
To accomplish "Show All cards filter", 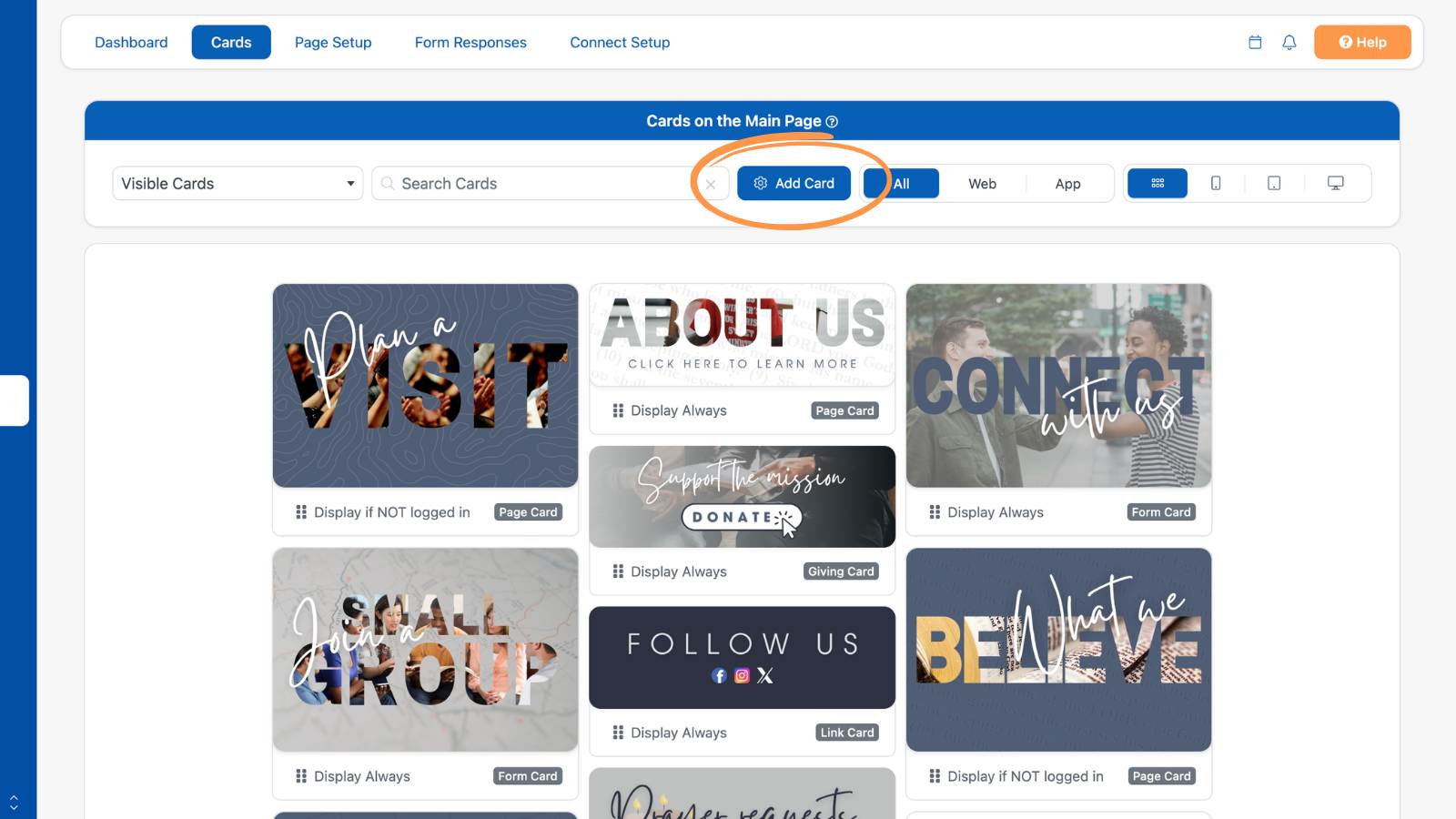I will tap(901, 183).
